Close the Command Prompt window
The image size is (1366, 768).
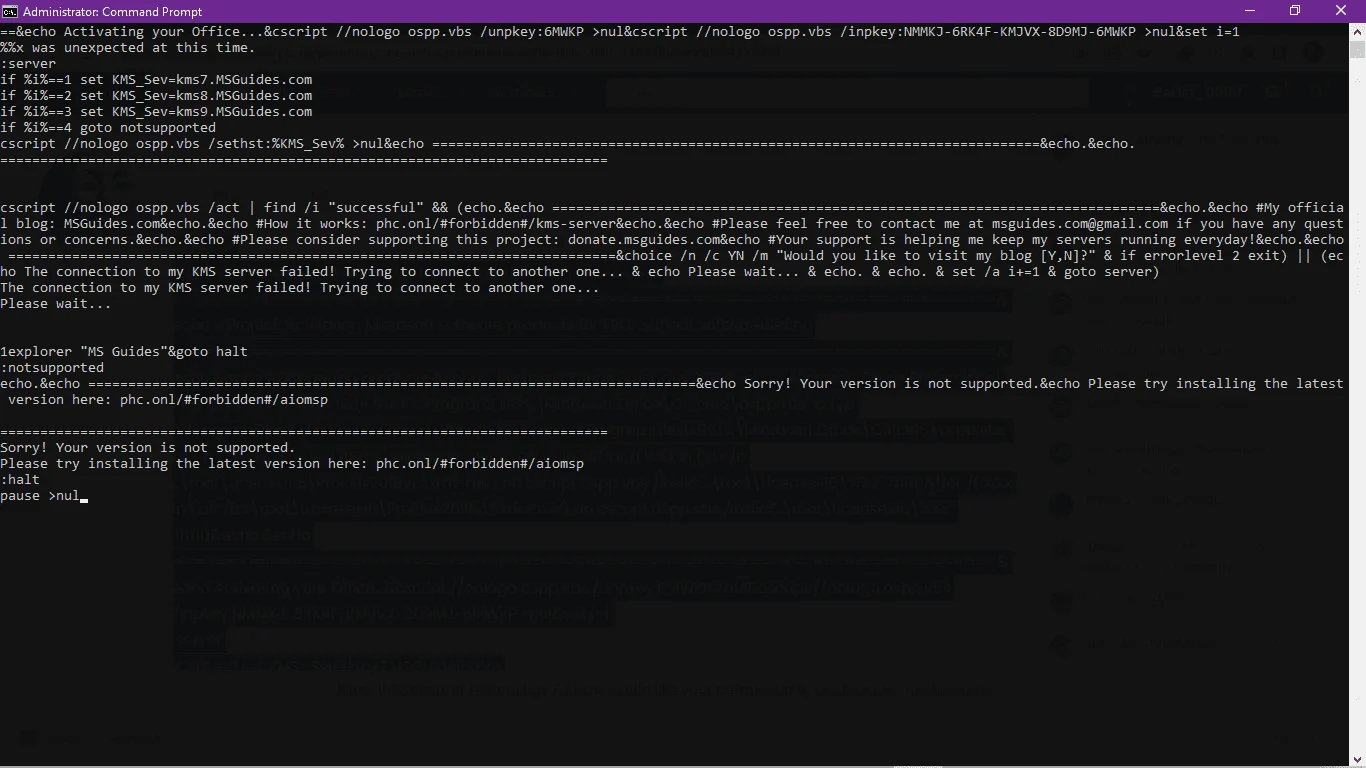[1342, 11]
